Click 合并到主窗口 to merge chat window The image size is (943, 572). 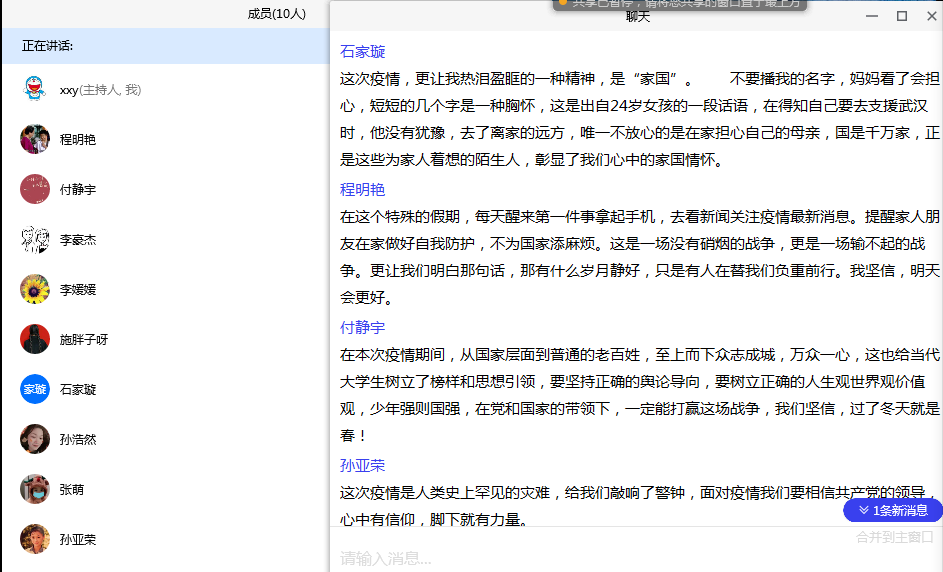(x=894, y=537)
